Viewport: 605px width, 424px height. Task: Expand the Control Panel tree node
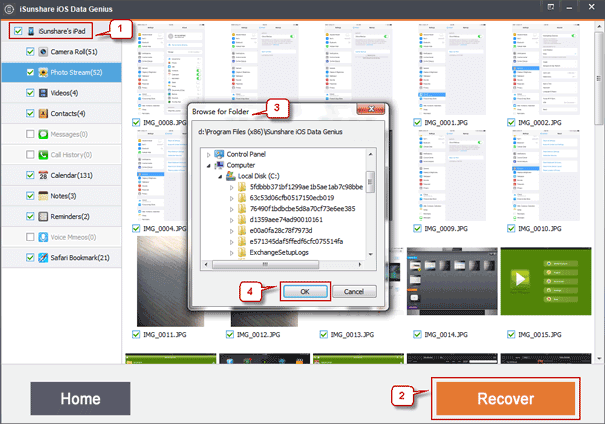click(209, 155)
